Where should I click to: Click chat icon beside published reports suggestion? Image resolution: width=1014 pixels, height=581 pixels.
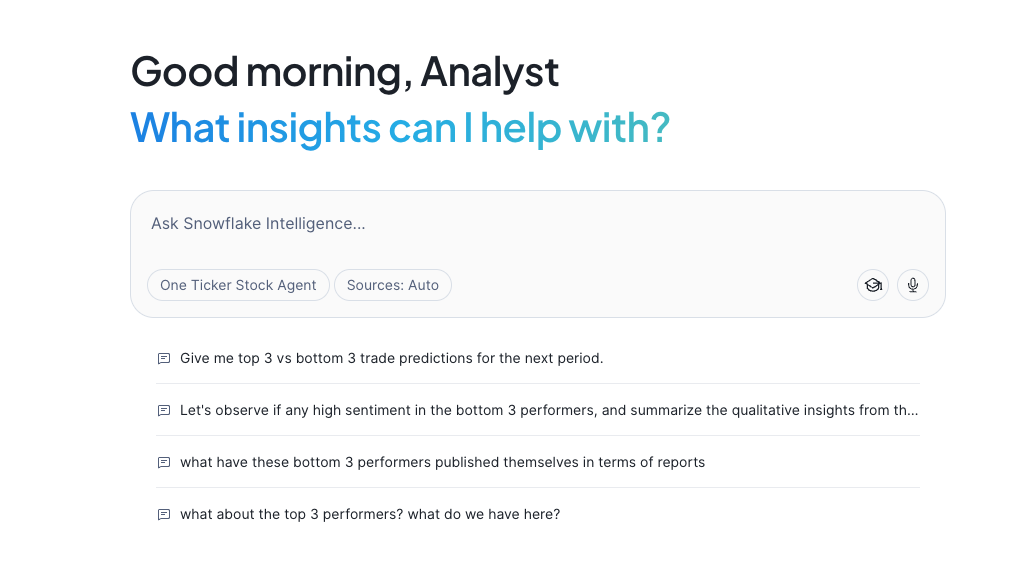coord(164,462)
